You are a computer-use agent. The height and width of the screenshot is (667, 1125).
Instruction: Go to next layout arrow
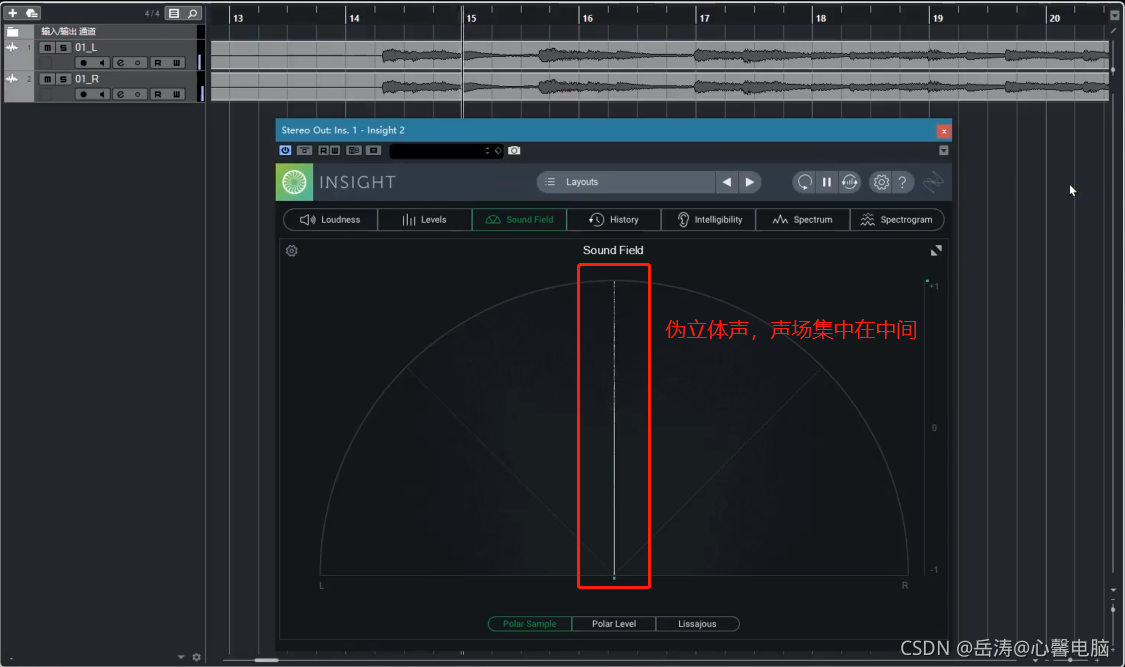tap(750, 182)
